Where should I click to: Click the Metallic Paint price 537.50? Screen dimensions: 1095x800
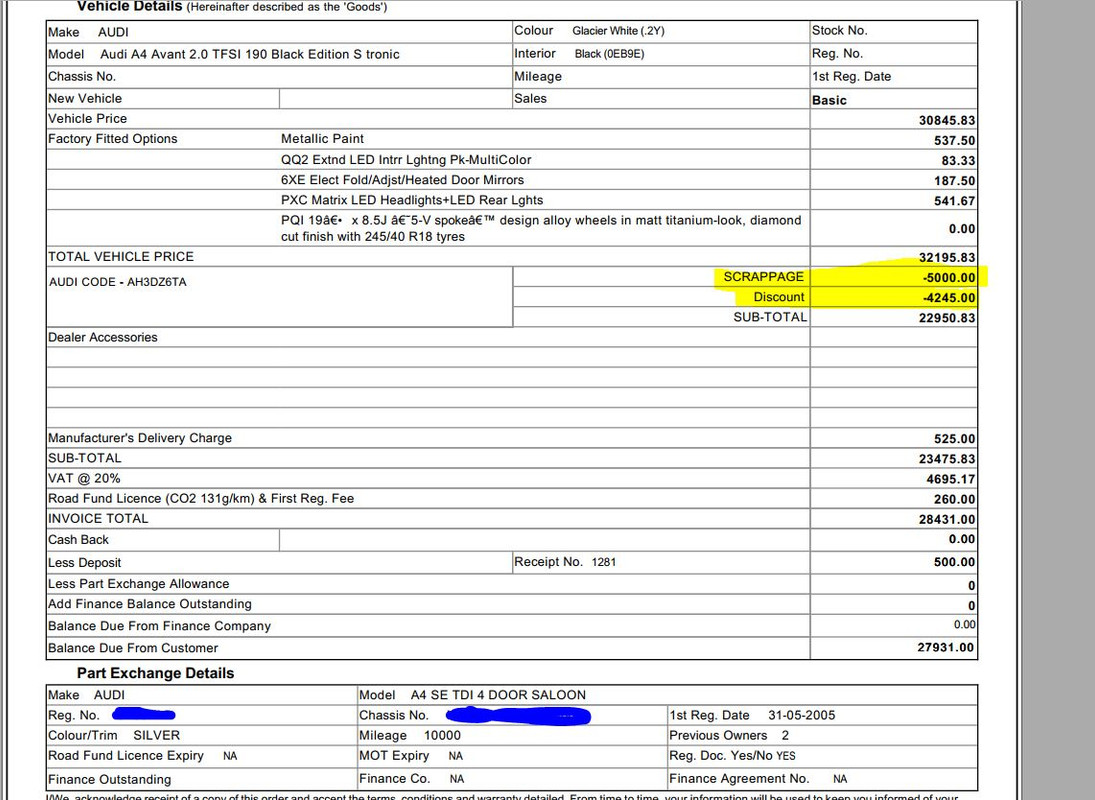[x=954, y=140]
